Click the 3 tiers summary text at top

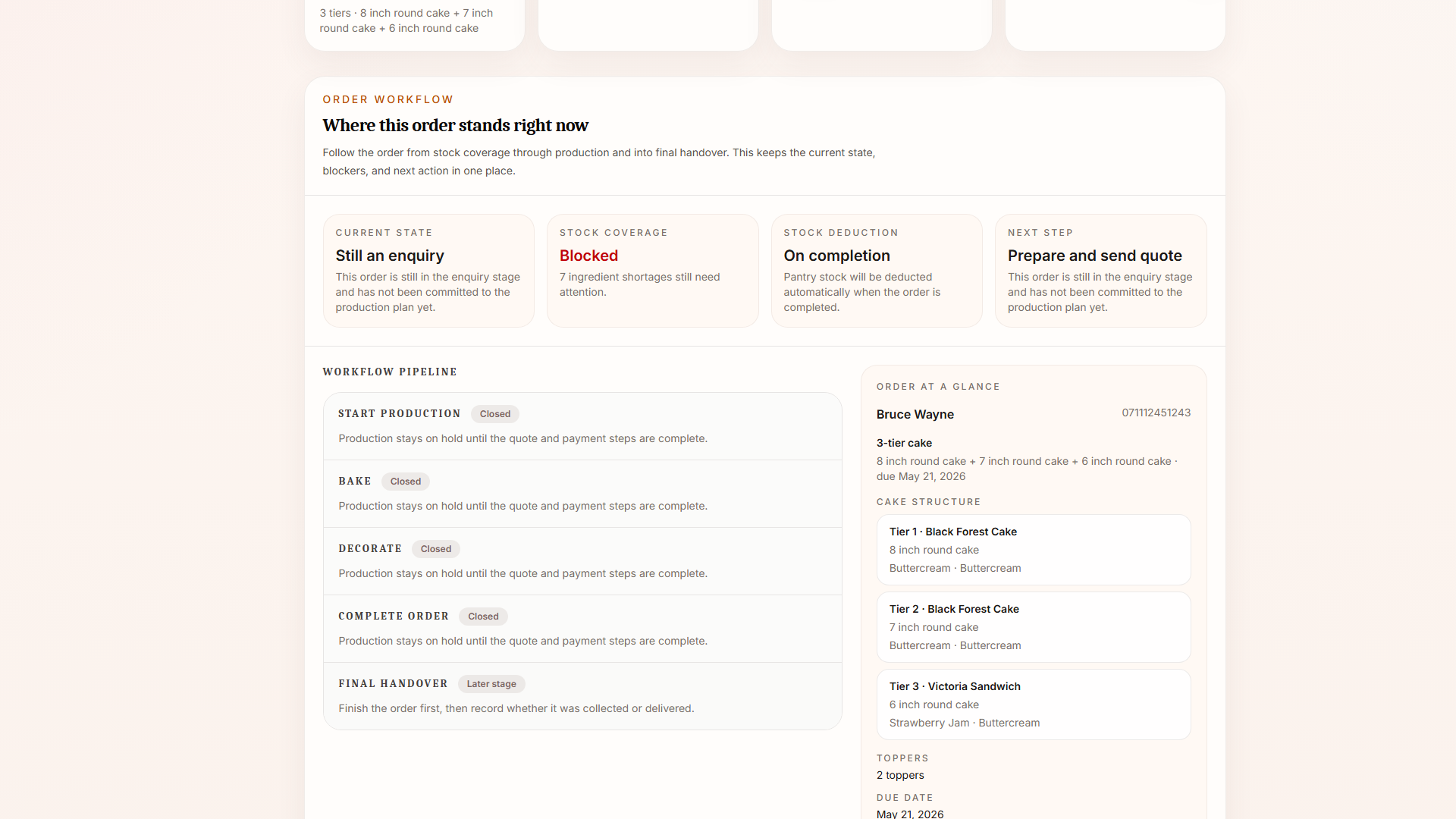(x=406, y=20)
